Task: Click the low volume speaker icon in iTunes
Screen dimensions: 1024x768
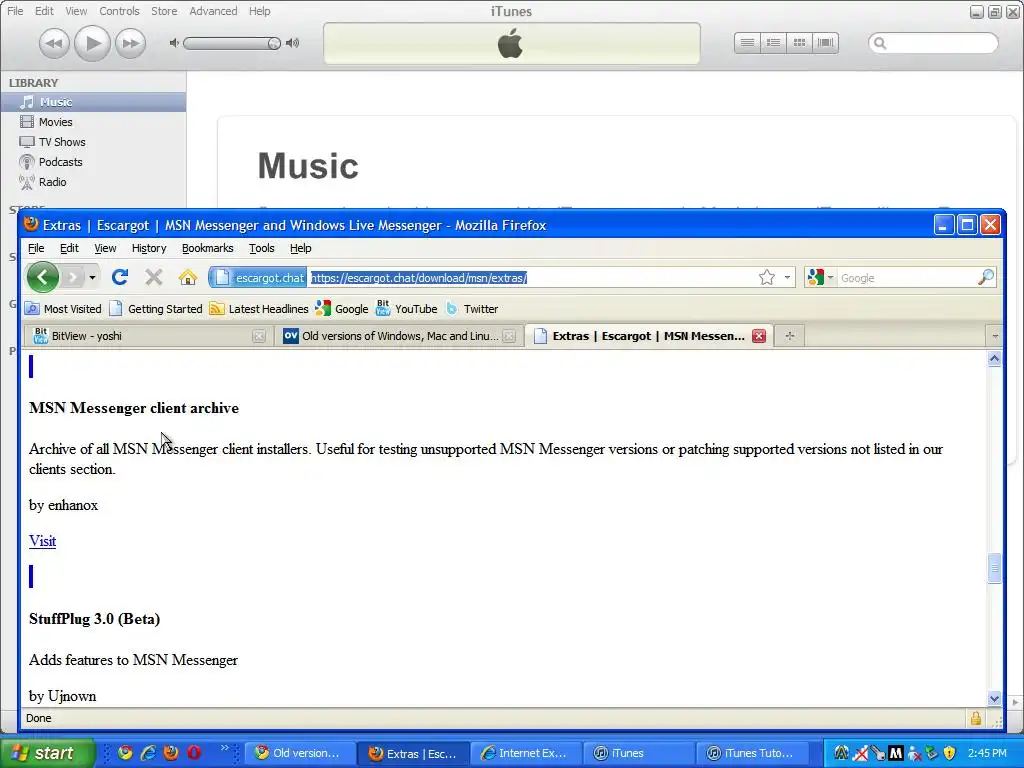Action: pyautogui.click(x=174, y=43)
